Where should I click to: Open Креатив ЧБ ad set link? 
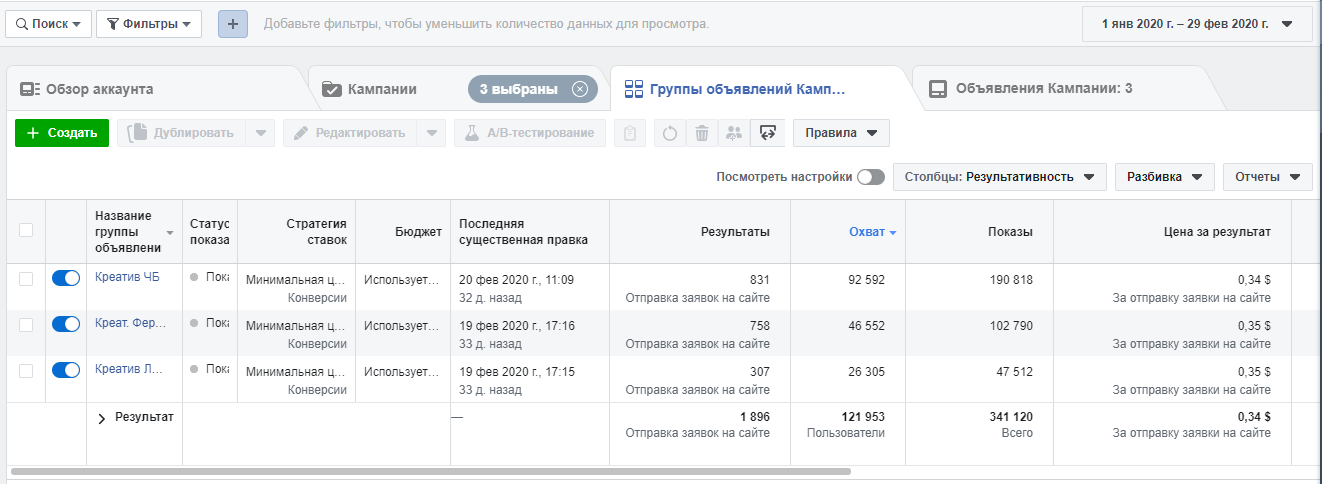(x=127, y=276)
